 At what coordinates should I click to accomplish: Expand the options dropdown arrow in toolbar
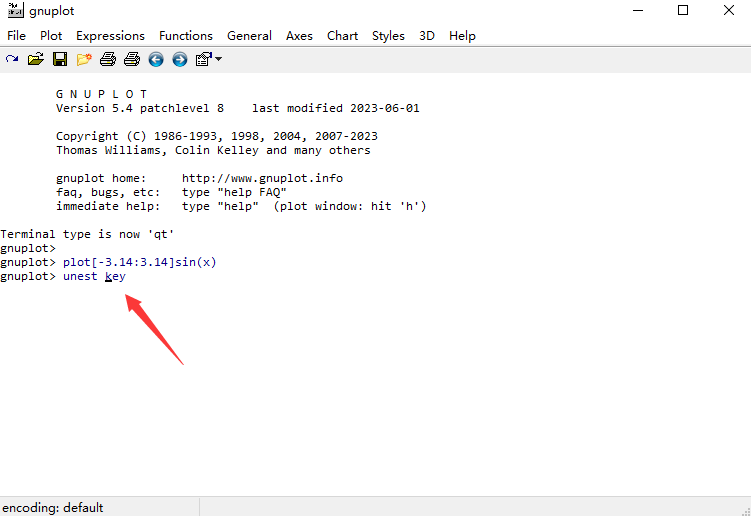[x=218, y=59]
